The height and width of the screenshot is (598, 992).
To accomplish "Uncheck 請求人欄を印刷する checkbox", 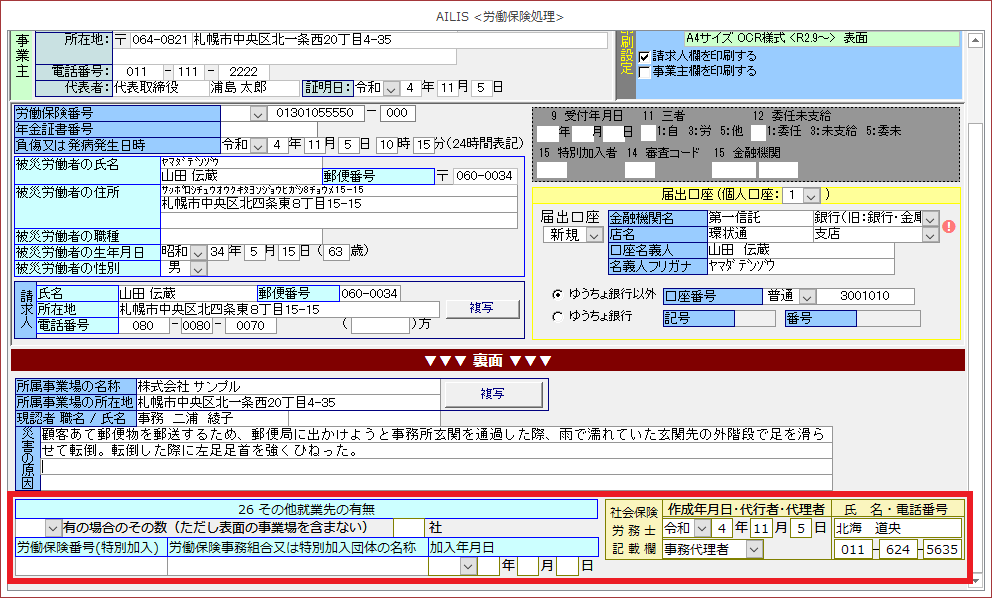I will pyautogui.click(x=644, y=57).
